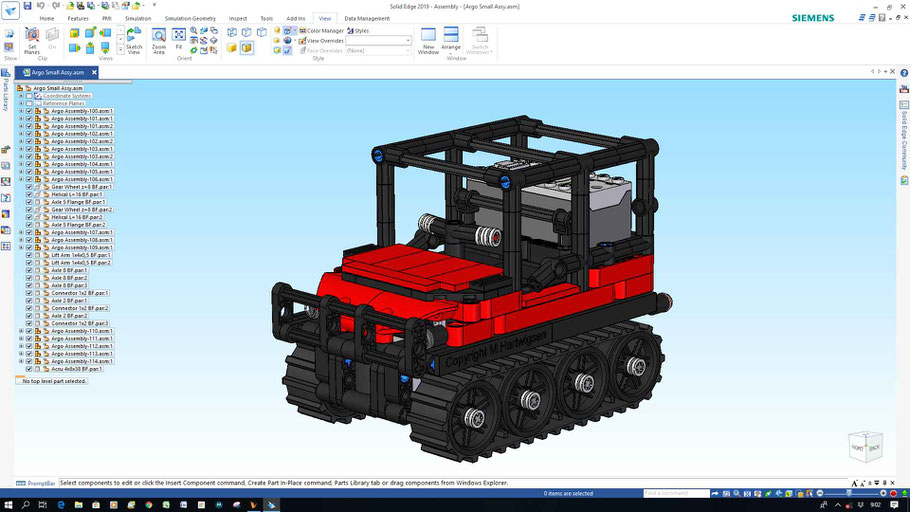Expand the Argo Assembly-102.asm:2 node

pyautogui.click(x=21, y=141)
